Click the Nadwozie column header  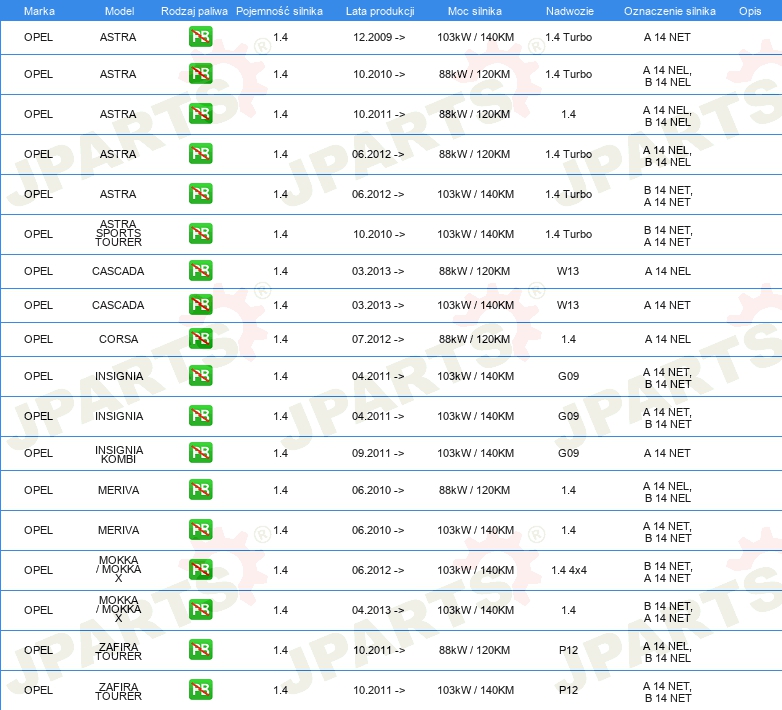(570, 11)
